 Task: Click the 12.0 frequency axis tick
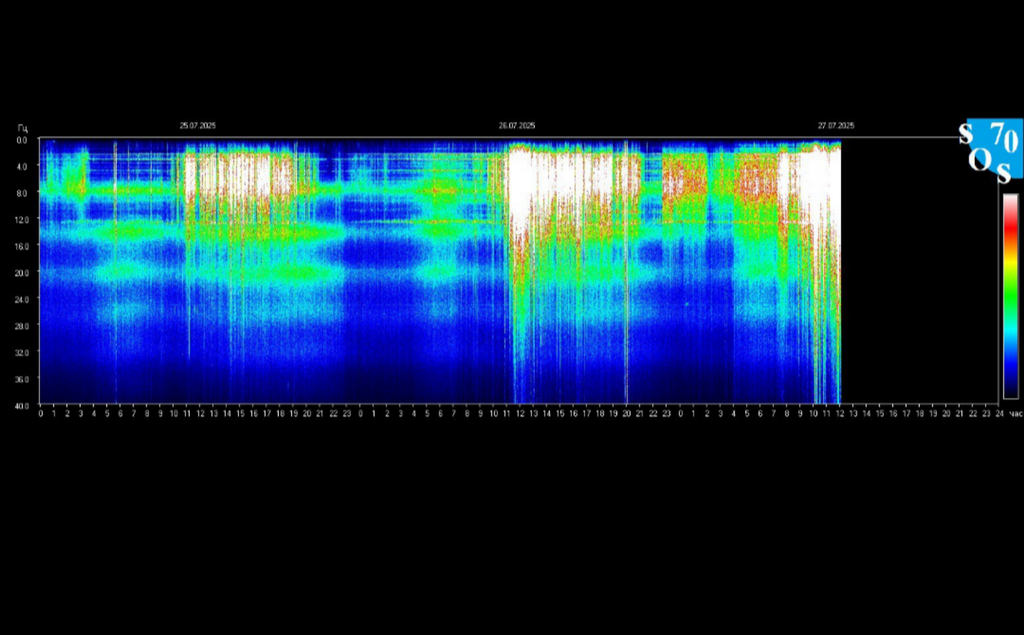click(x=21, y=219)
